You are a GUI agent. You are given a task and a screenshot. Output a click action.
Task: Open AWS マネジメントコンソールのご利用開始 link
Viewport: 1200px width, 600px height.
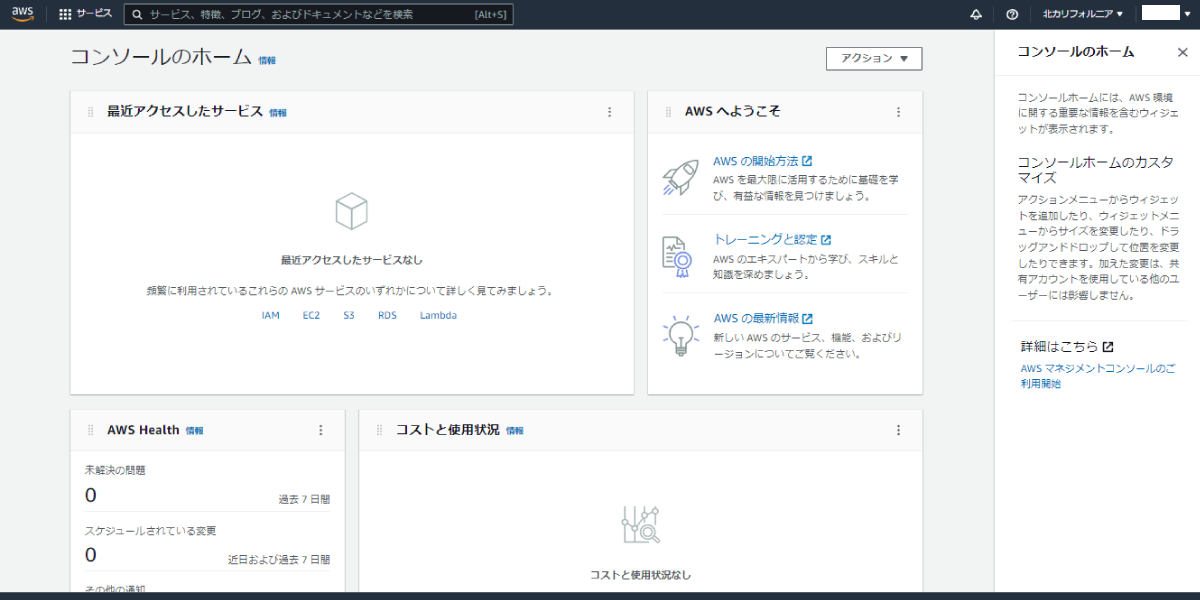coord(1098,376)
